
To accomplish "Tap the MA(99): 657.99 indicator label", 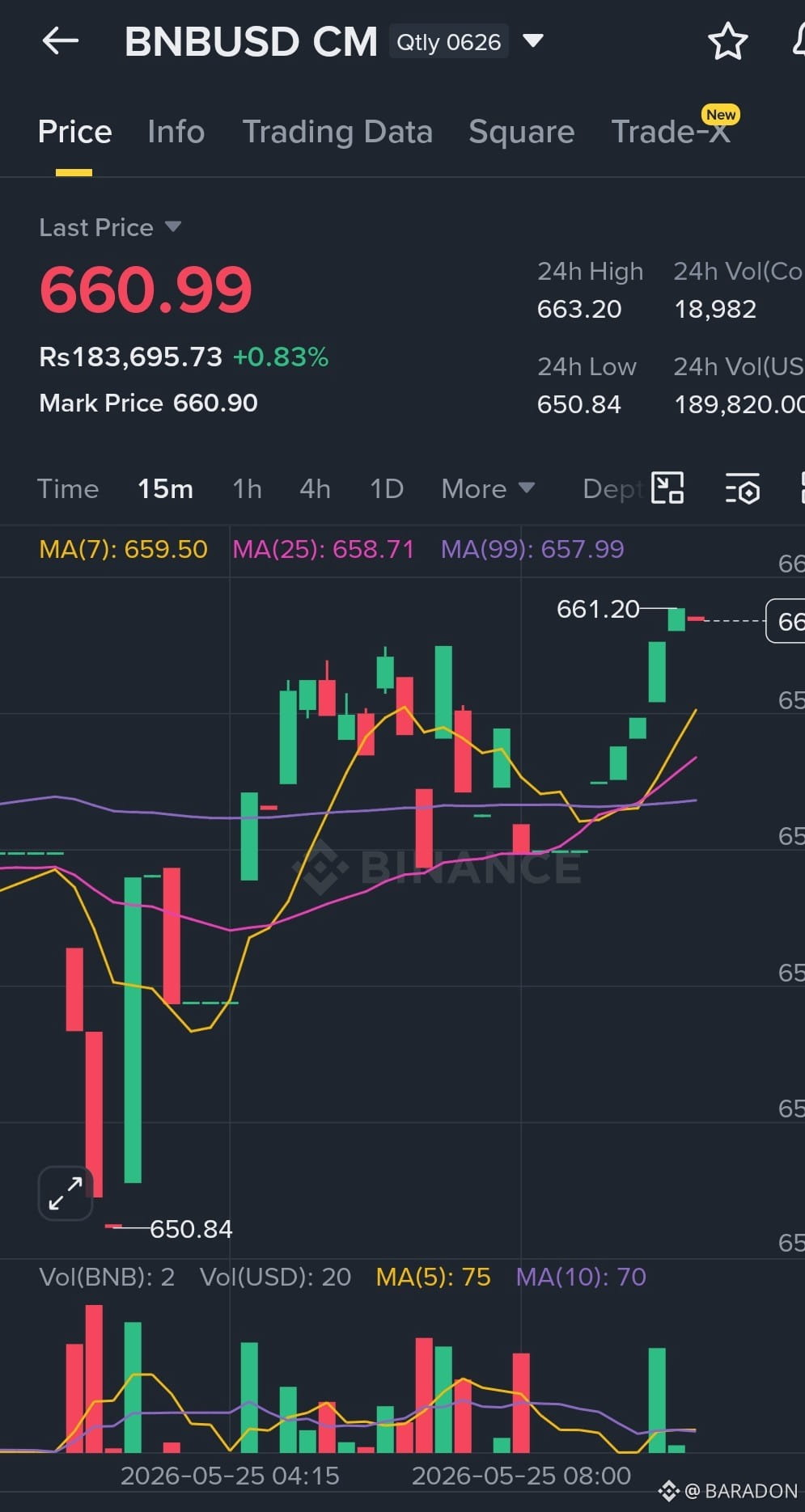I will tap(532, 549).
